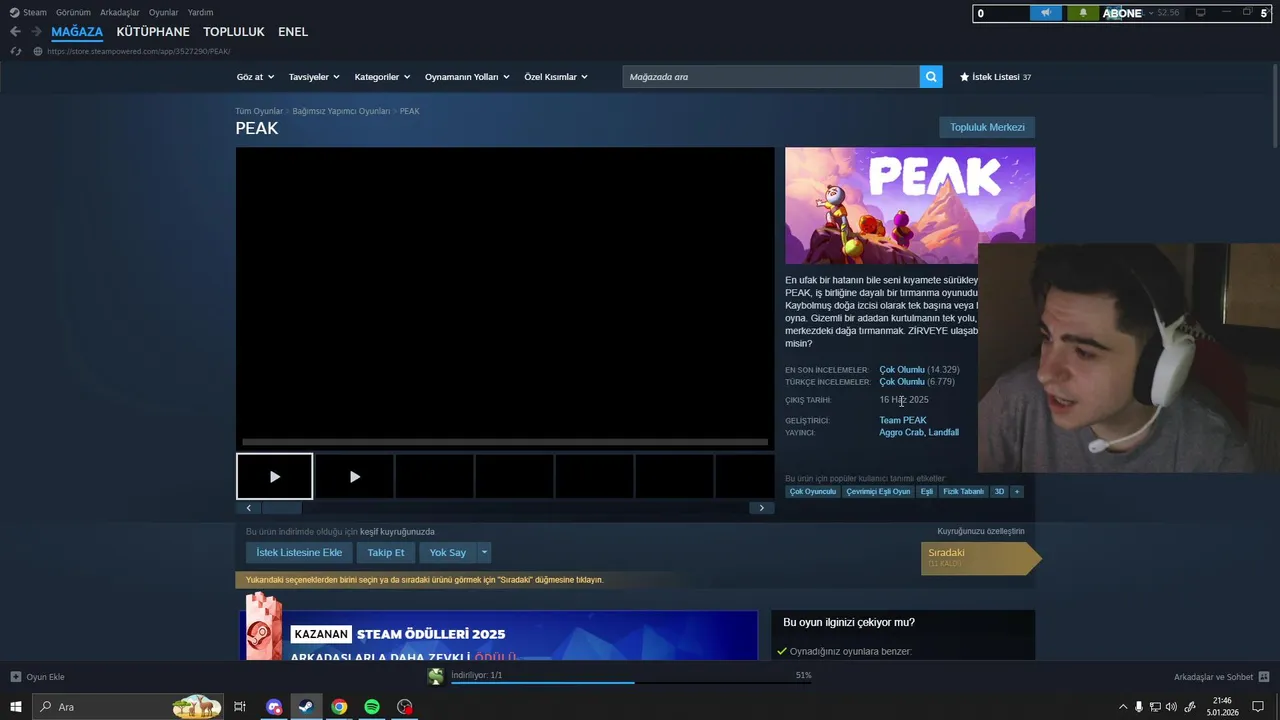Click the magnifier search button in store
Screen dimensions: 1280x720
pyautogui.click(x=931, y=77)
